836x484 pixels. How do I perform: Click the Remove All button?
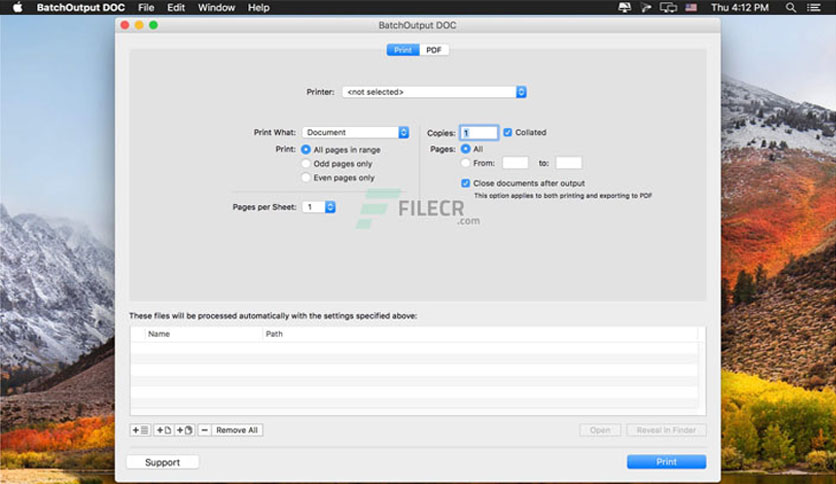pos(237,430)
